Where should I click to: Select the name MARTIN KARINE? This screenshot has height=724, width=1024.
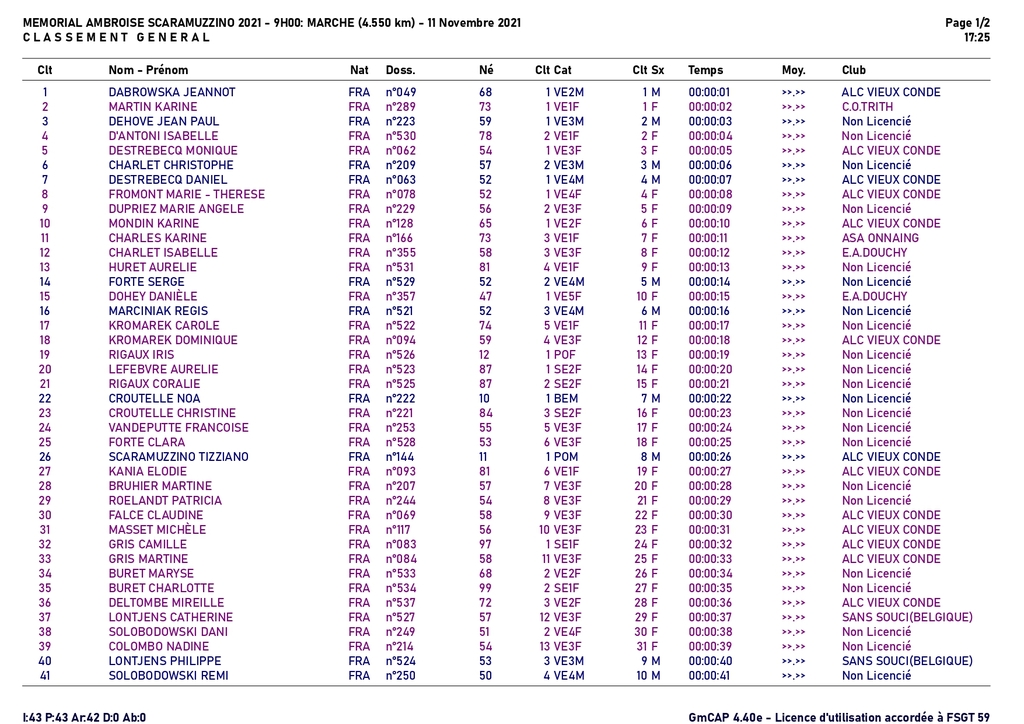[153, 107]
